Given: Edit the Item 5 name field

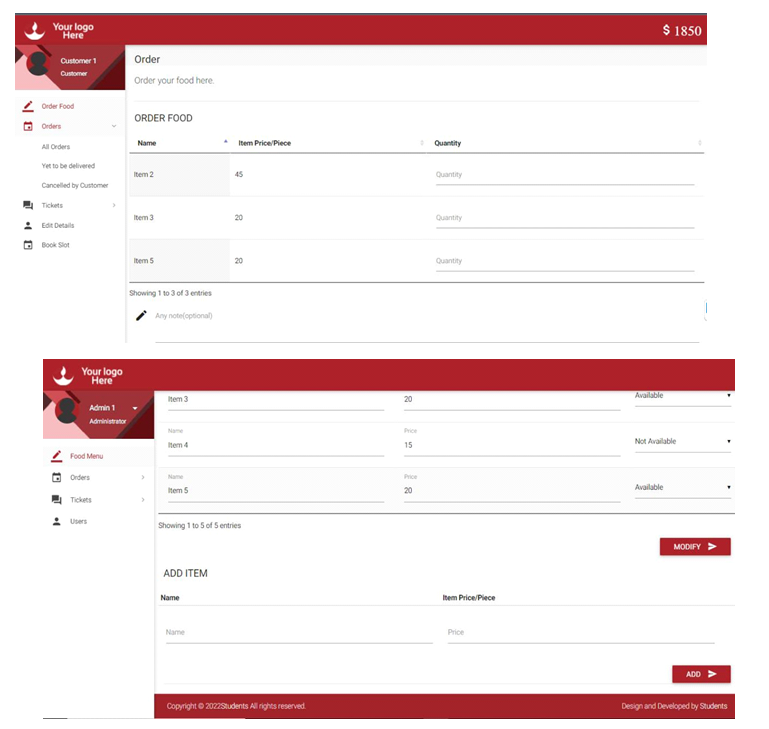Looking at the screenshot, I should pyautogui.click(x=276, y=491).
